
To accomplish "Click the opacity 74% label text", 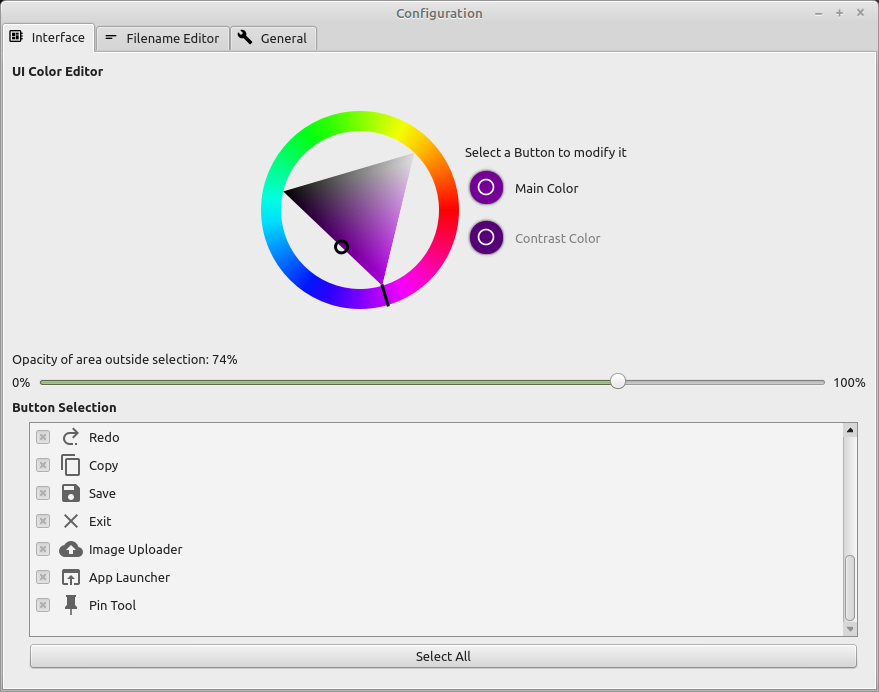I will click(x=125, y=359).
